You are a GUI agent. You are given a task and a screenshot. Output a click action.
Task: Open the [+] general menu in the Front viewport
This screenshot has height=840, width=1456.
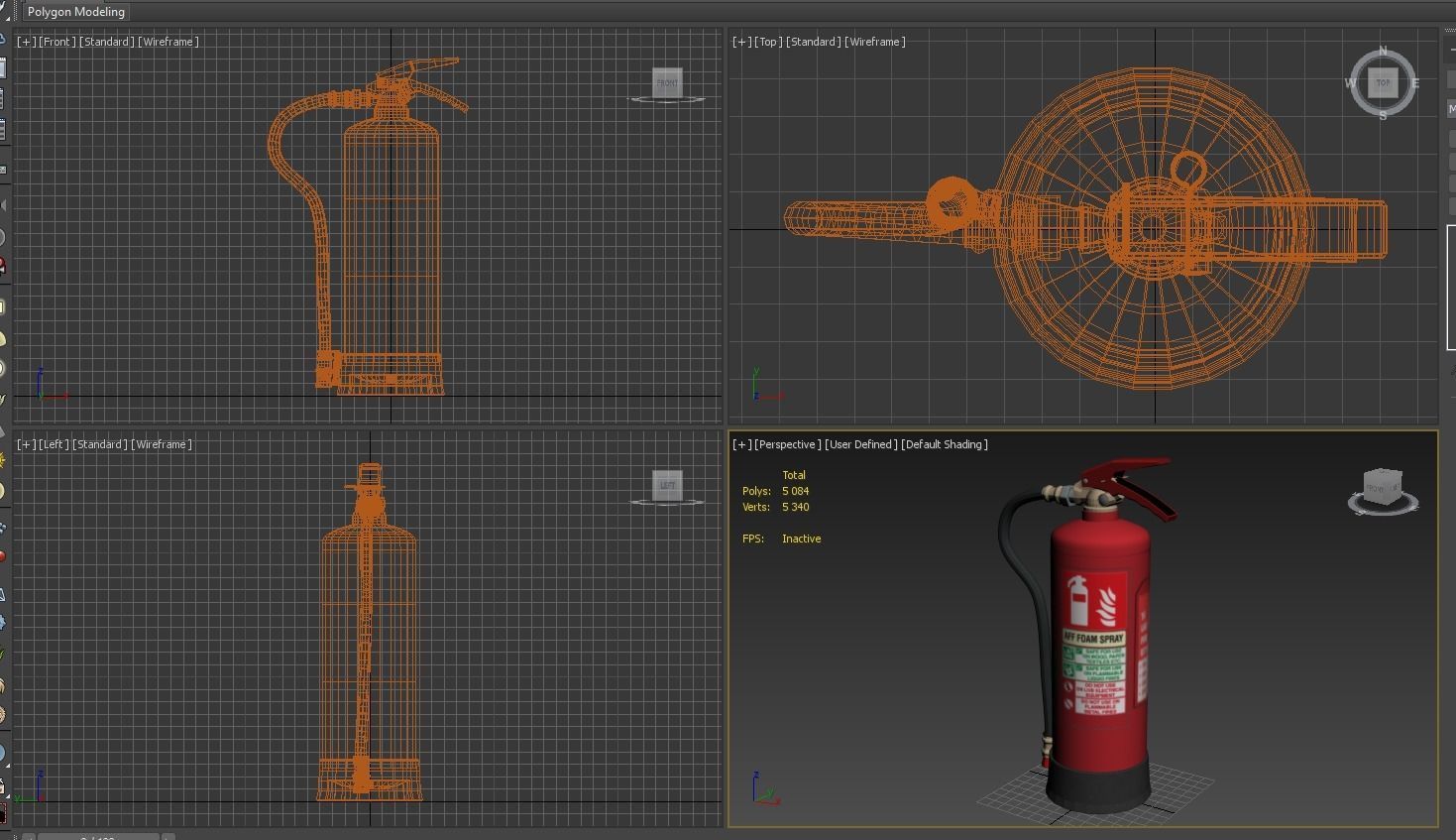click(x=27, y=42)
